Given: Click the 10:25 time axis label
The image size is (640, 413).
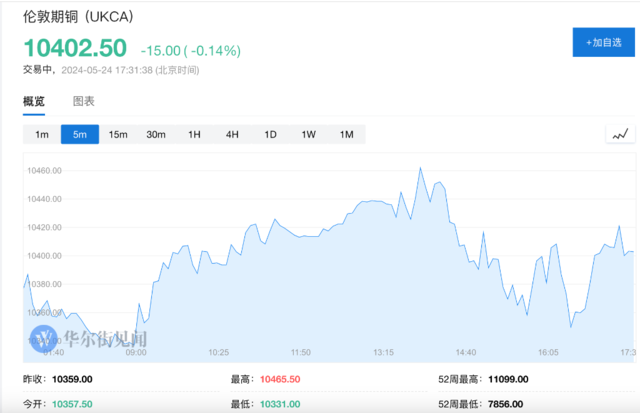Looking at the screenshot, I should point(219,352).
